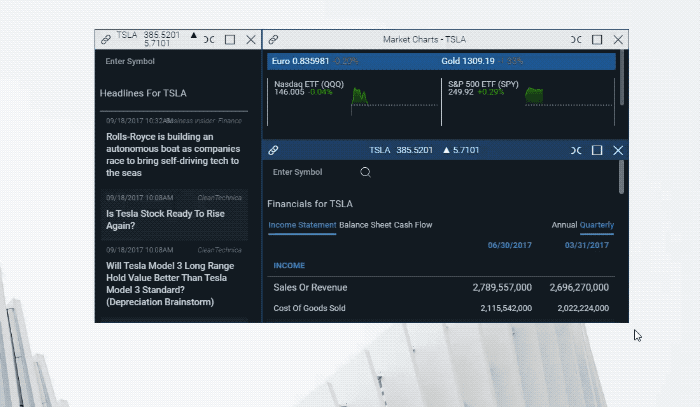Select Annual reporting period
Image resolution: width=700 pixels, height=407 pixels.
(564, 225)
